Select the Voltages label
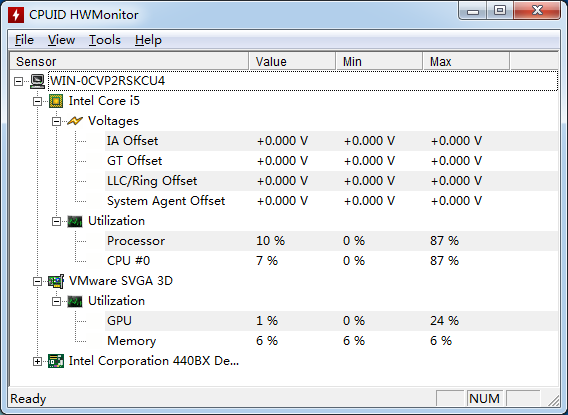The height and width of the screenshot is (415, 568). point(113,121)
